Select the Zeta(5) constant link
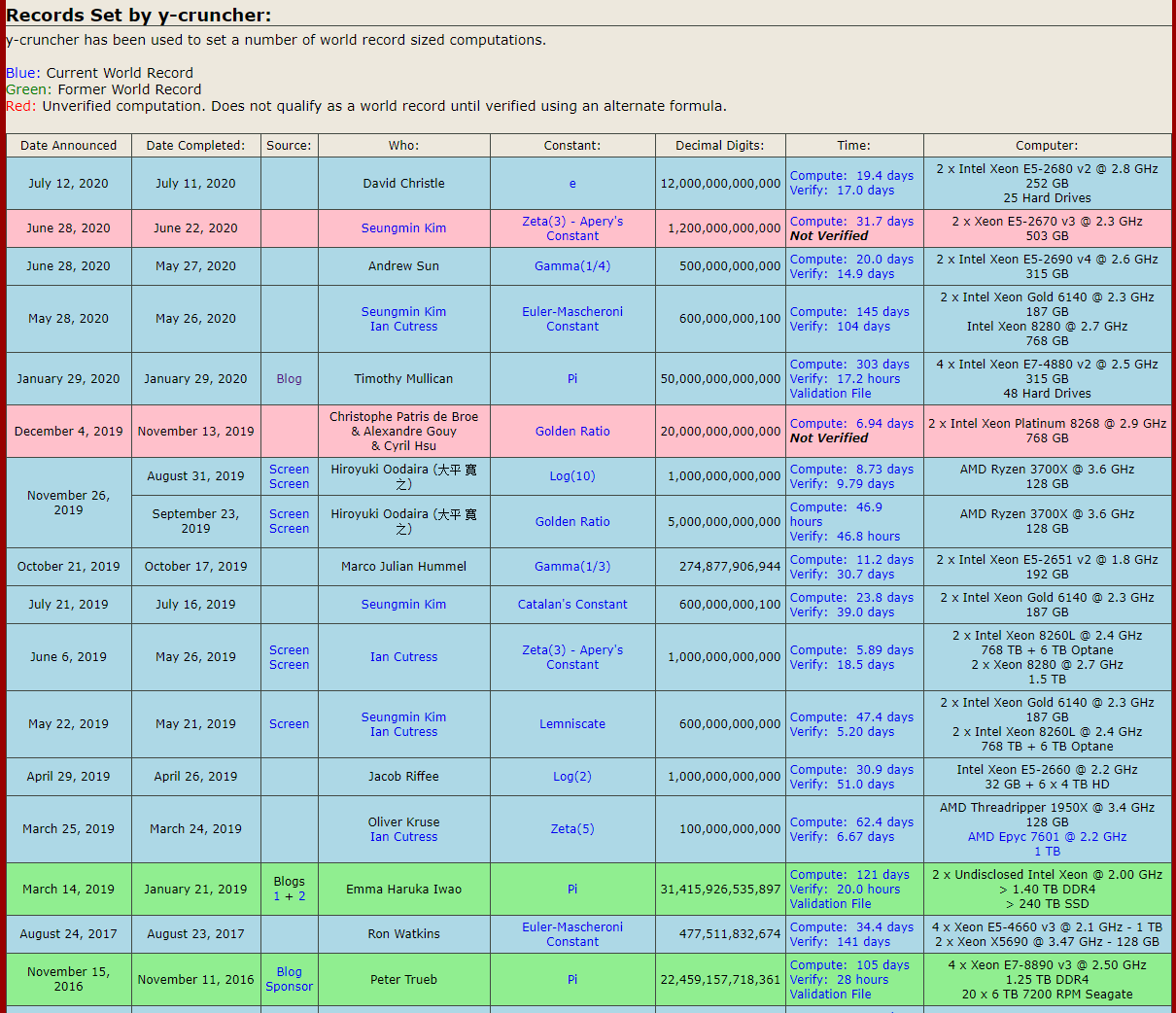Image resolution: width=1176 pixels, height=1013 pixels. 571,829
